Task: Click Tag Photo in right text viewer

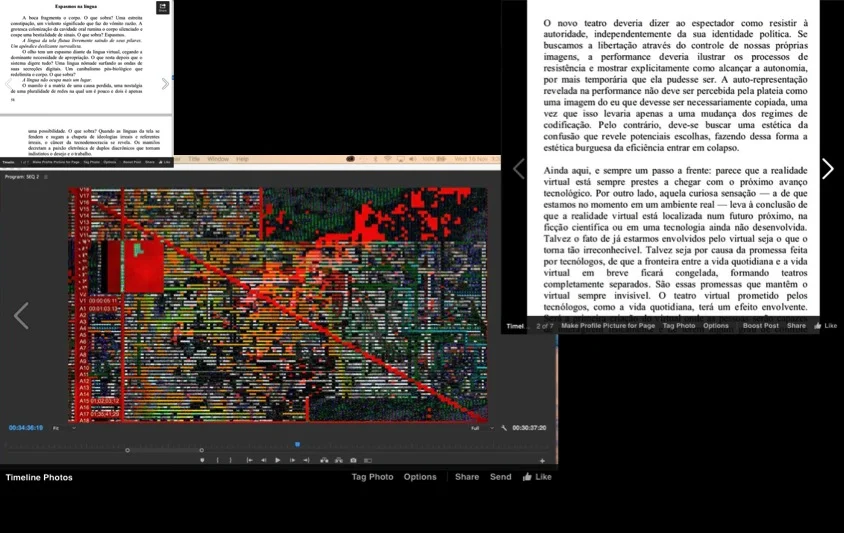Action: tap(679, 326)
